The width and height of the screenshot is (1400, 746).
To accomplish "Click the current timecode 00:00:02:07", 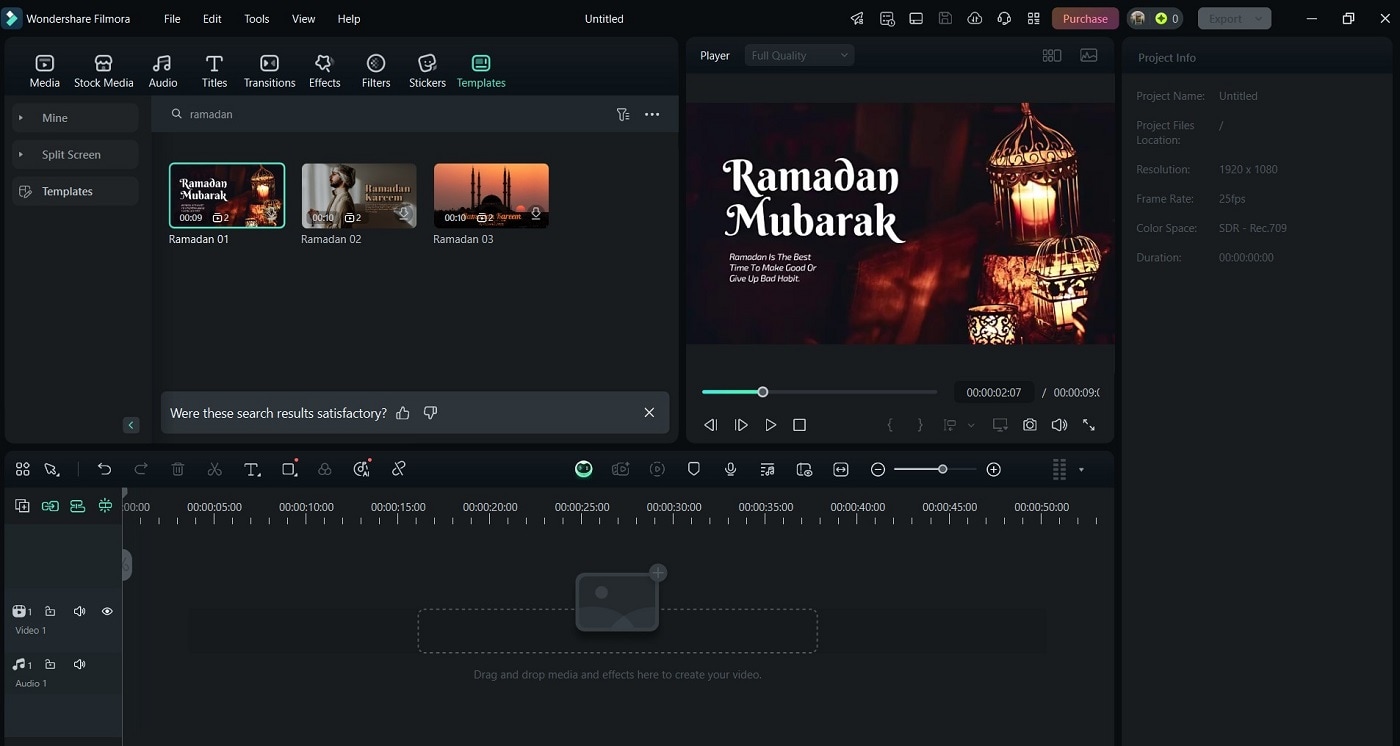I will tap(994, 393).
